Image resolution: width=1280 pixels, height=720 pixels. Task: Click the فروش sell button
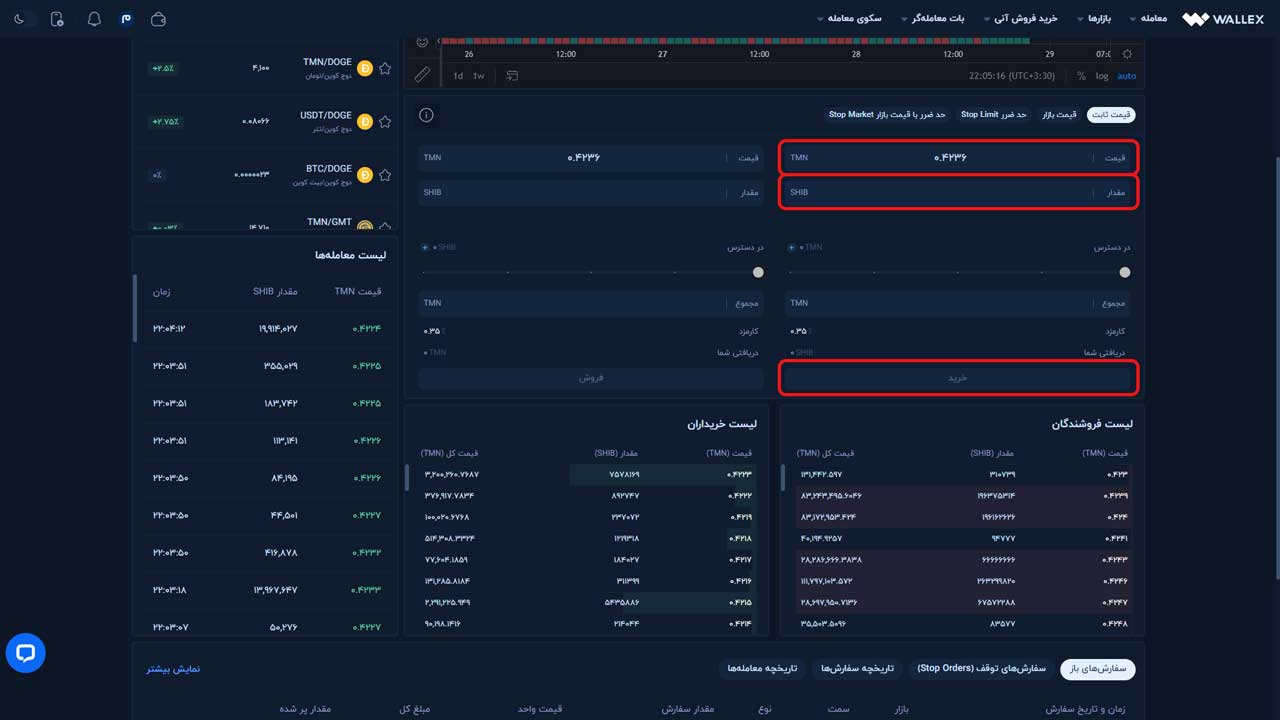pyautogui.click(x=592, y=378)
